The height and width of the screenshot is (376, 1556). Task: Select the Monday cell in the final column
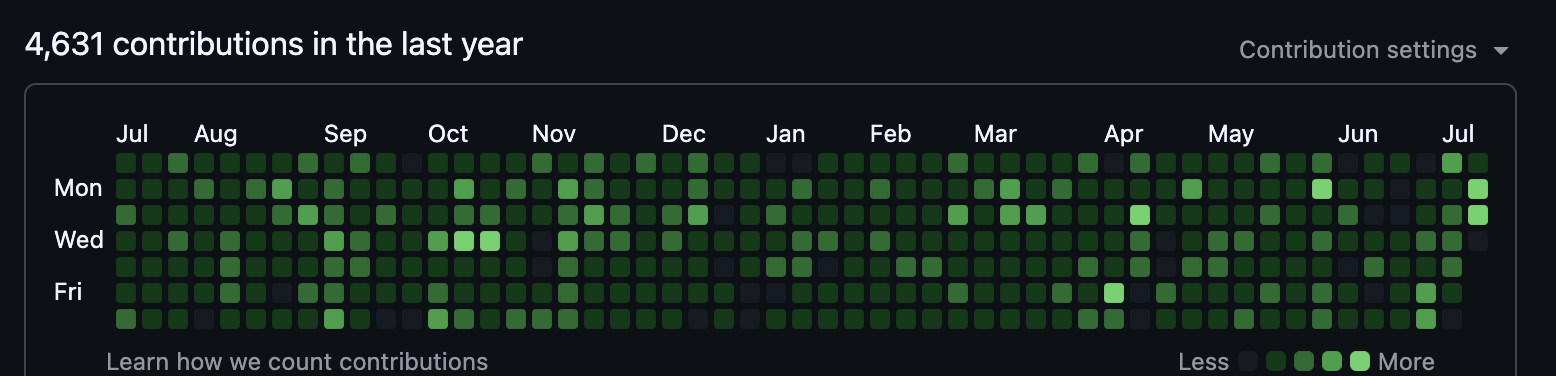(1478, 189)
